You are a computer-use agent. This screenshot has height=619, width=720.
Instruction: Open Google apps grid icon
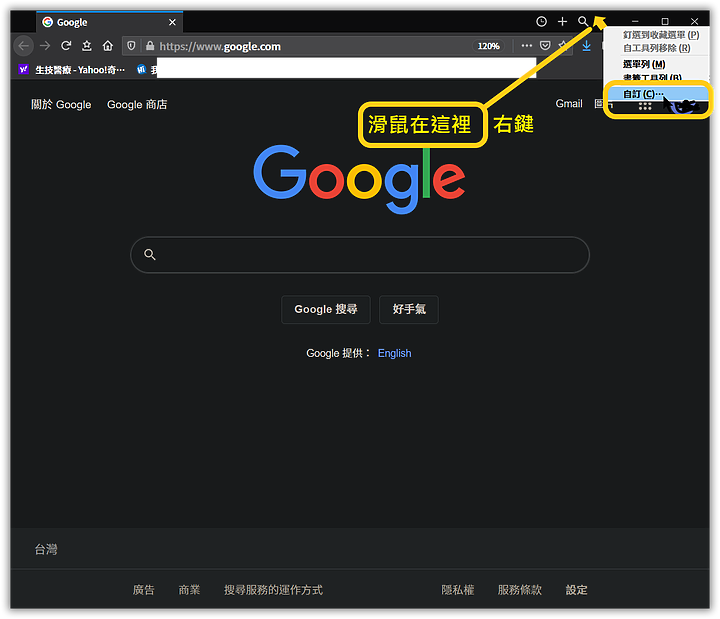tap(645, 107)
